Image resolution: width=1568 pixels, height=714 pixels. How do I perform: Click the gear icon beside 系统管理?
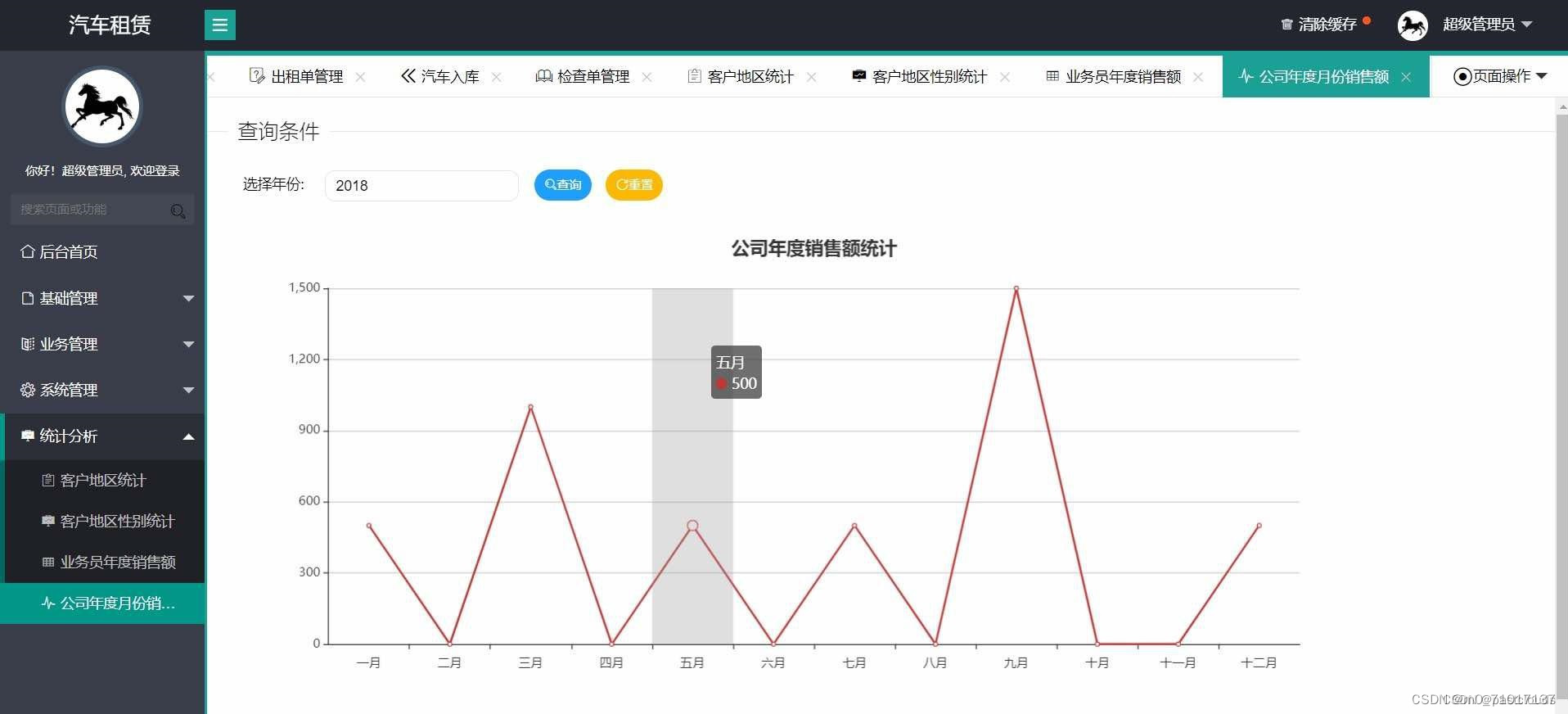(x=28, y=390)
